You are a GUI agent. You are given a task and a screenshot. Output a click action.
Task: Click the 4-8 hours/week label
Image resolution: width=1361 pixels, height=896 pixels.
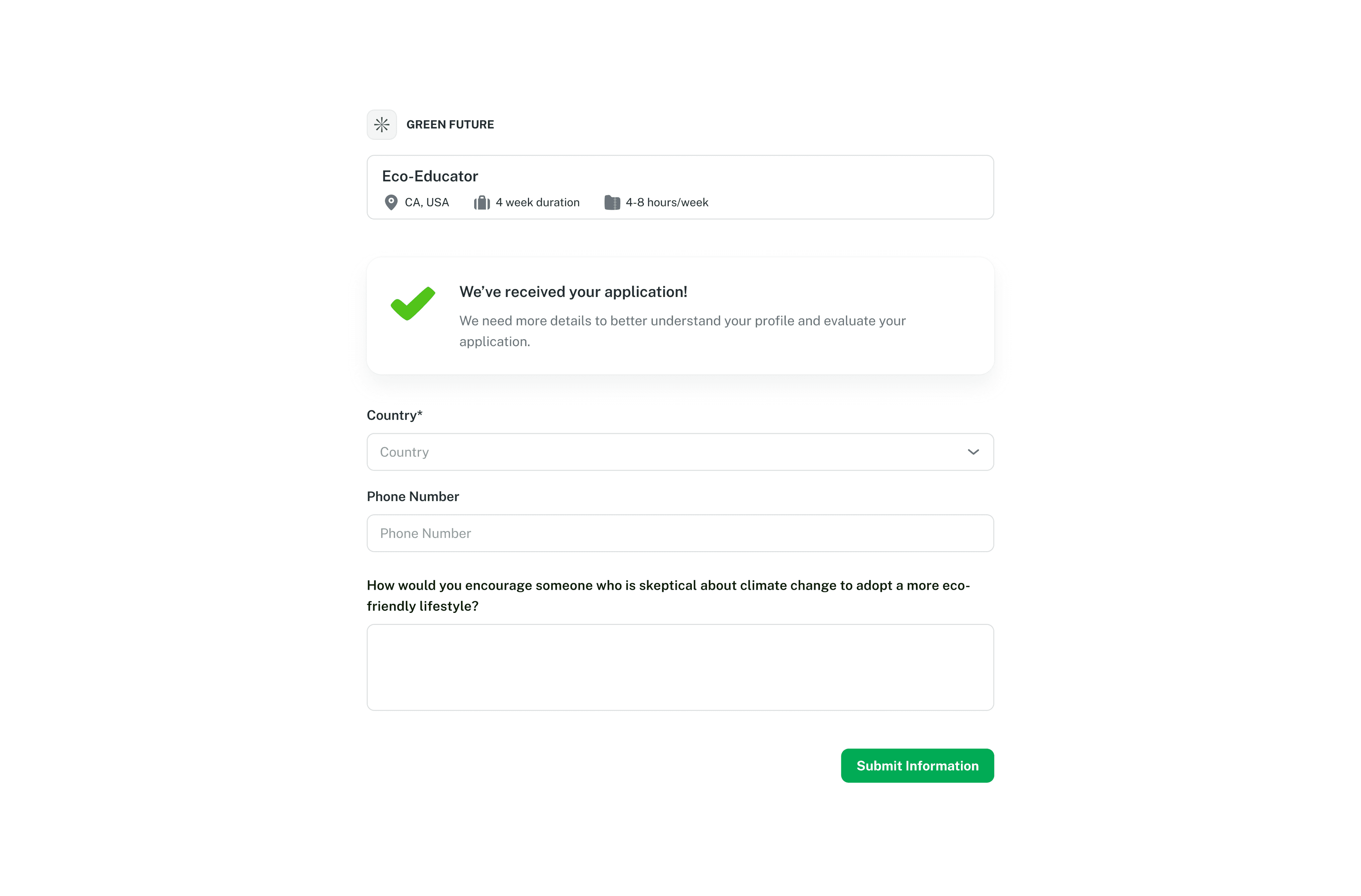[667, 202]
